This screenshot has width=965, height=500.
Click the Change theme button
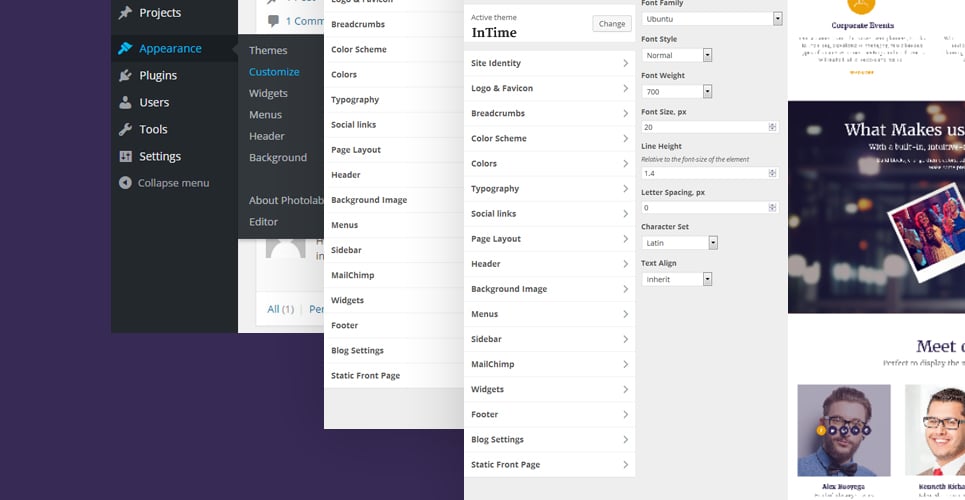tap(612, 24)
